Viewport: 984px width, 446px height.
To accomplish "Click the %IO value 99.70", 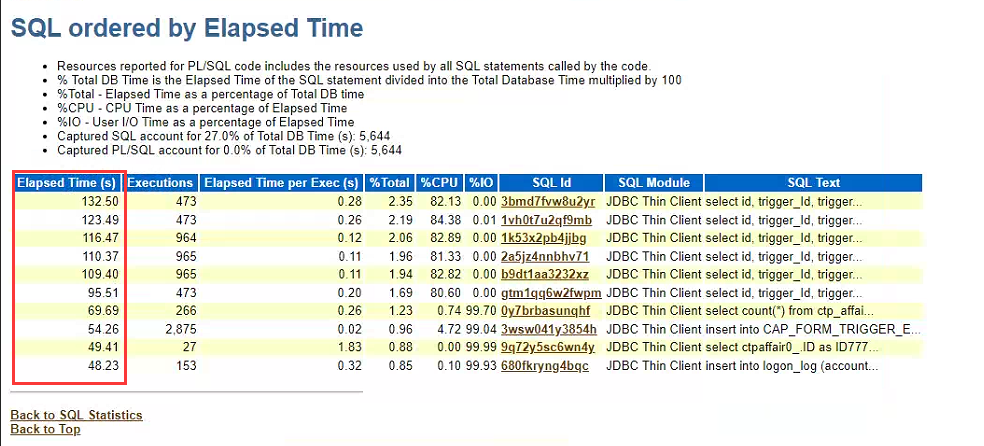I will (x=481, y=311).
